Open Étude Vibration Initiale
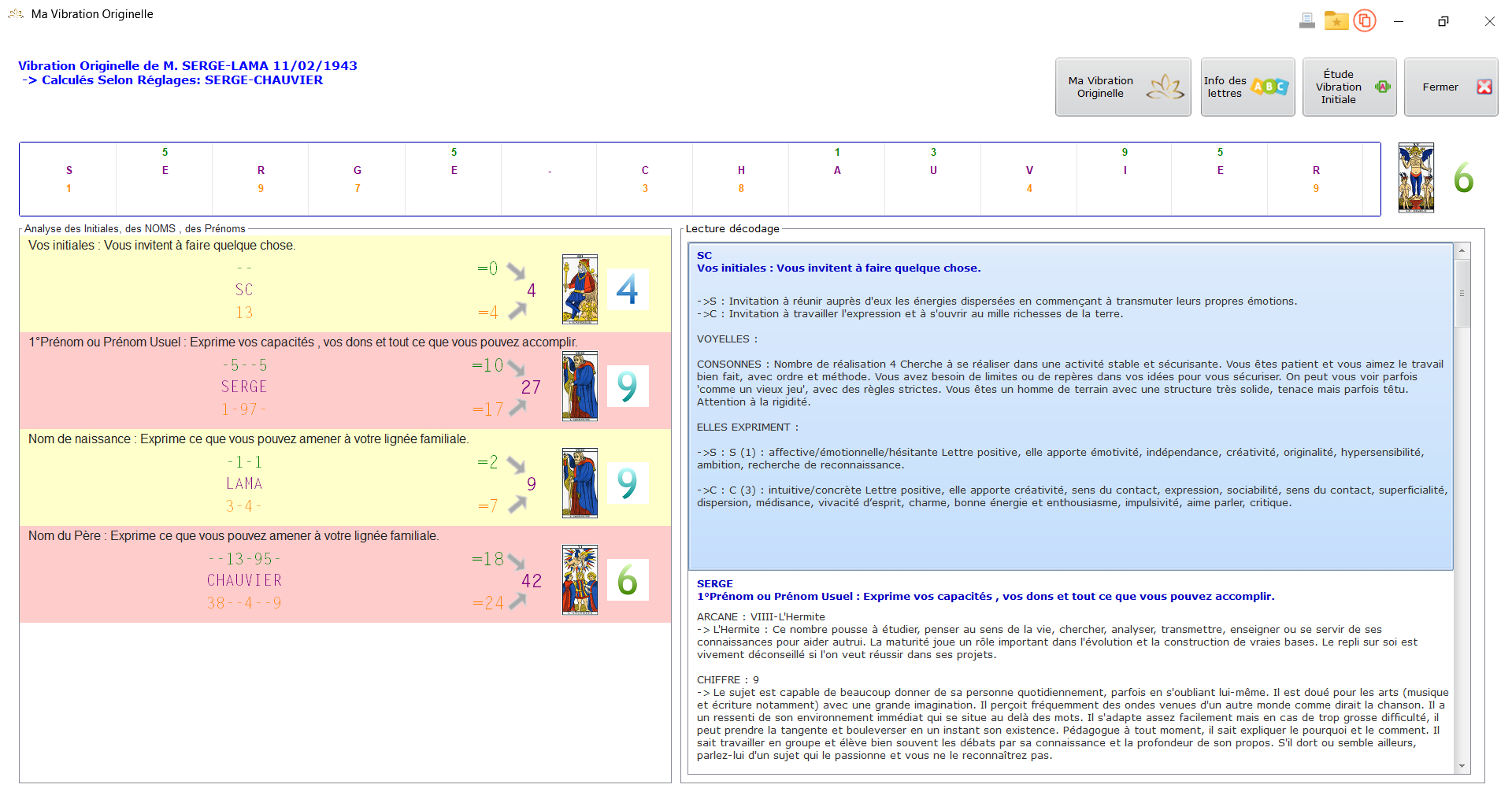The image size is (1512, 803). 1349,87
